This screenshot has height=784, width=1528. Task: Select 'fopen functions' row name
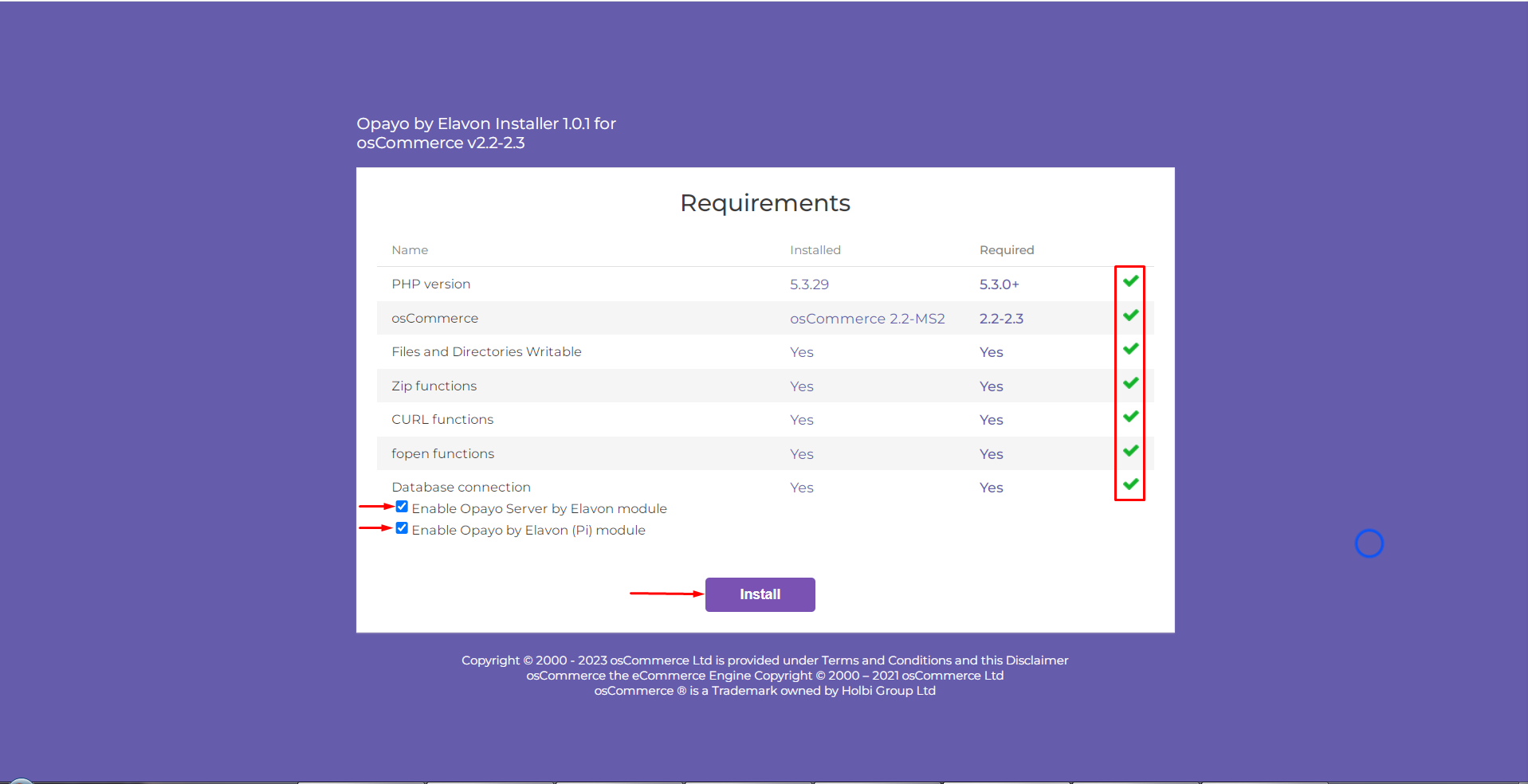443,454
